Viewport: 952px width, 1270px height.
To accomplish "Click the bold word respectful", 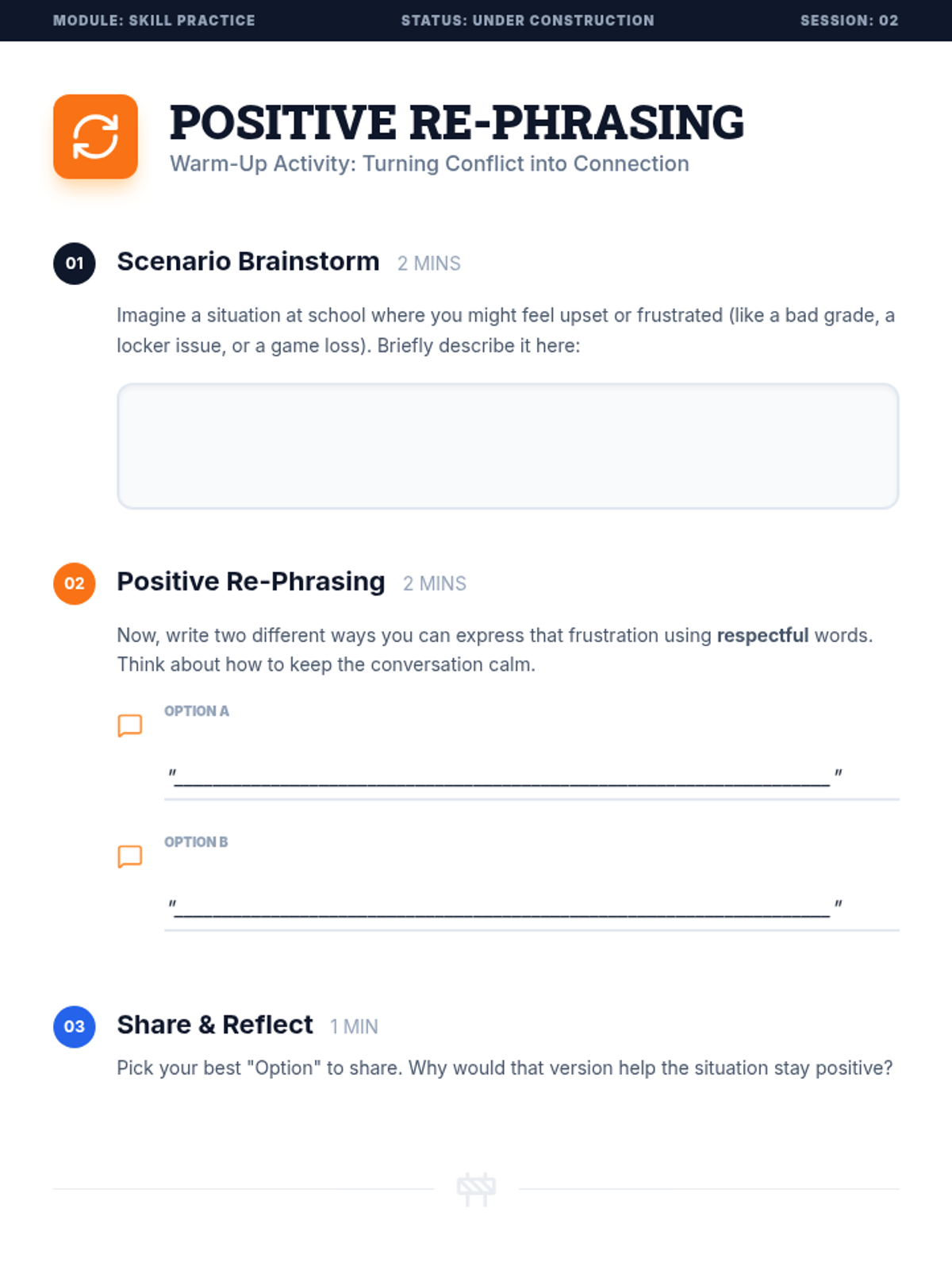I will pos(762,635).
